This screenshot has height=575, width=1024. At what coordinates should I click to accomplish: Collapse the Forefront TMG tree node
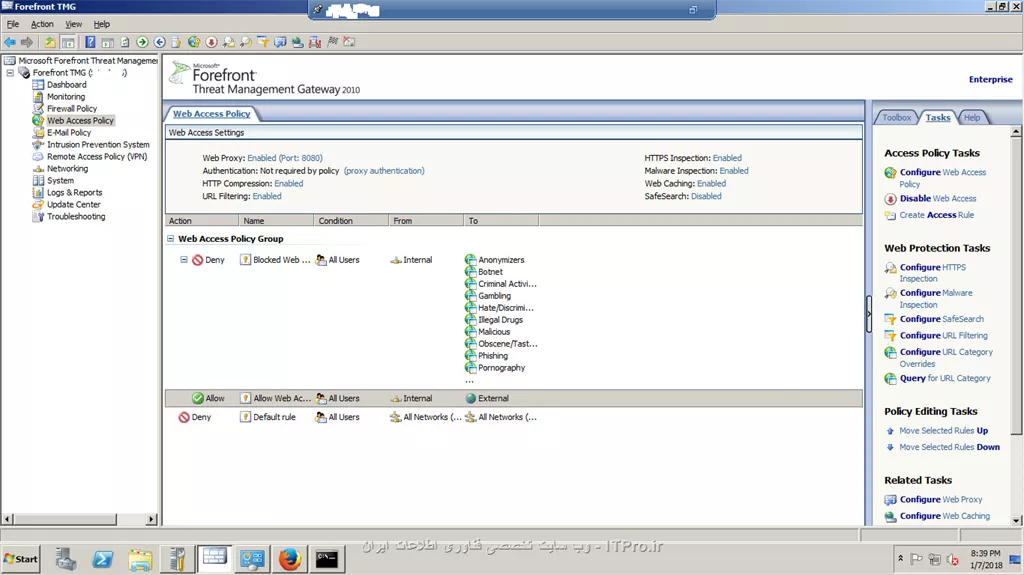click(10, 73)
